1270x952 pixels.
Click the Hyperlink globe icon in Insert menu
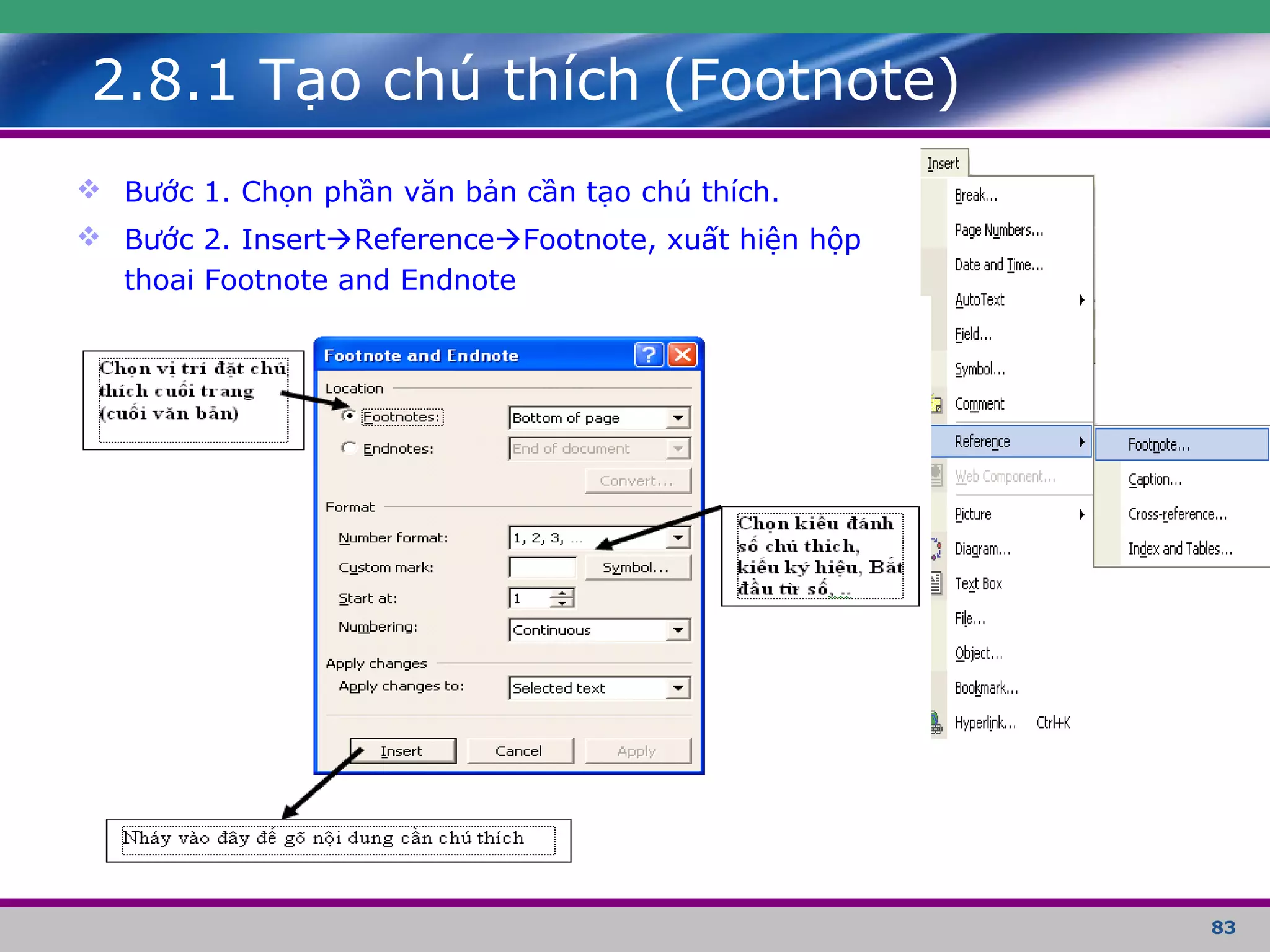(x=937, y=723)
